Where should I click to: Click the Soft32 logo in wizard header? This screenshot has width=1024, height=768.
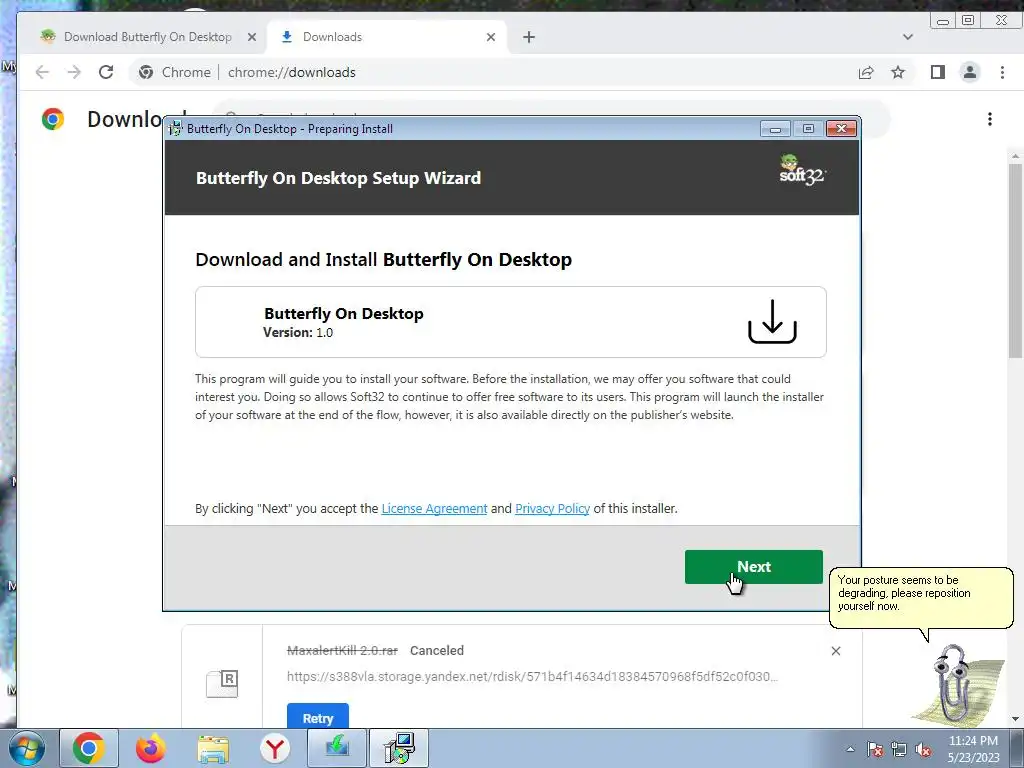[x=802, y=170]
